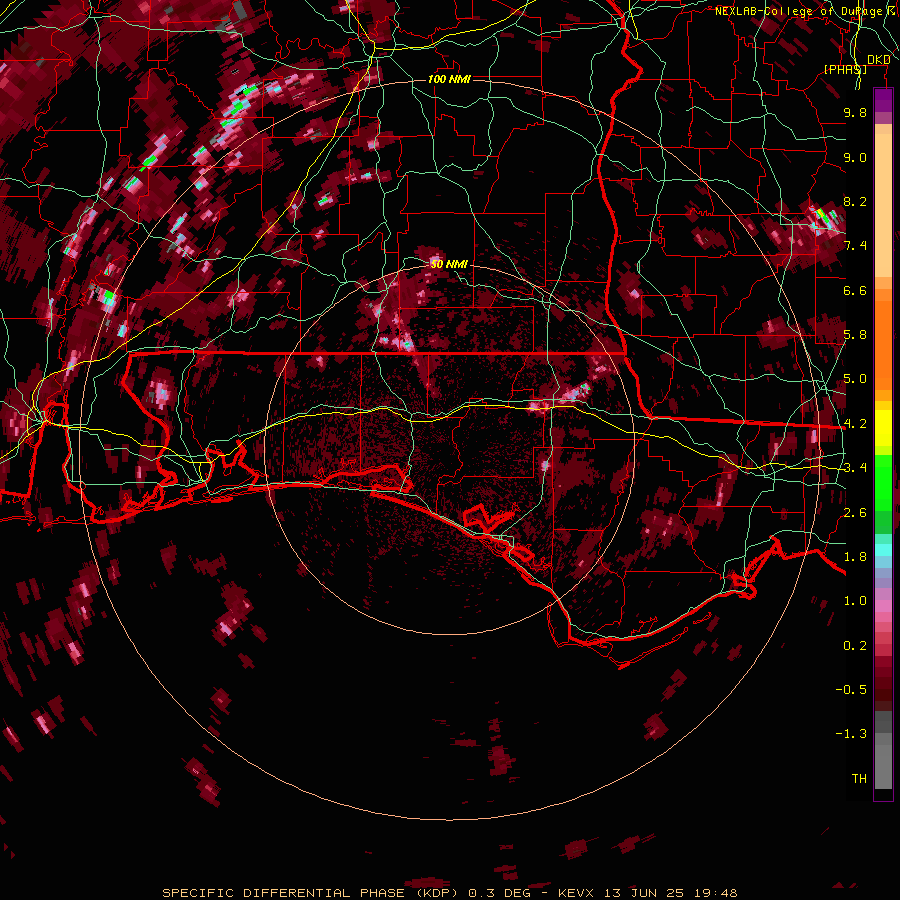Click the NEXLAB-College of DuPage credit text
The height and width of the screenshot is (900, 900).
click(806, 11)
